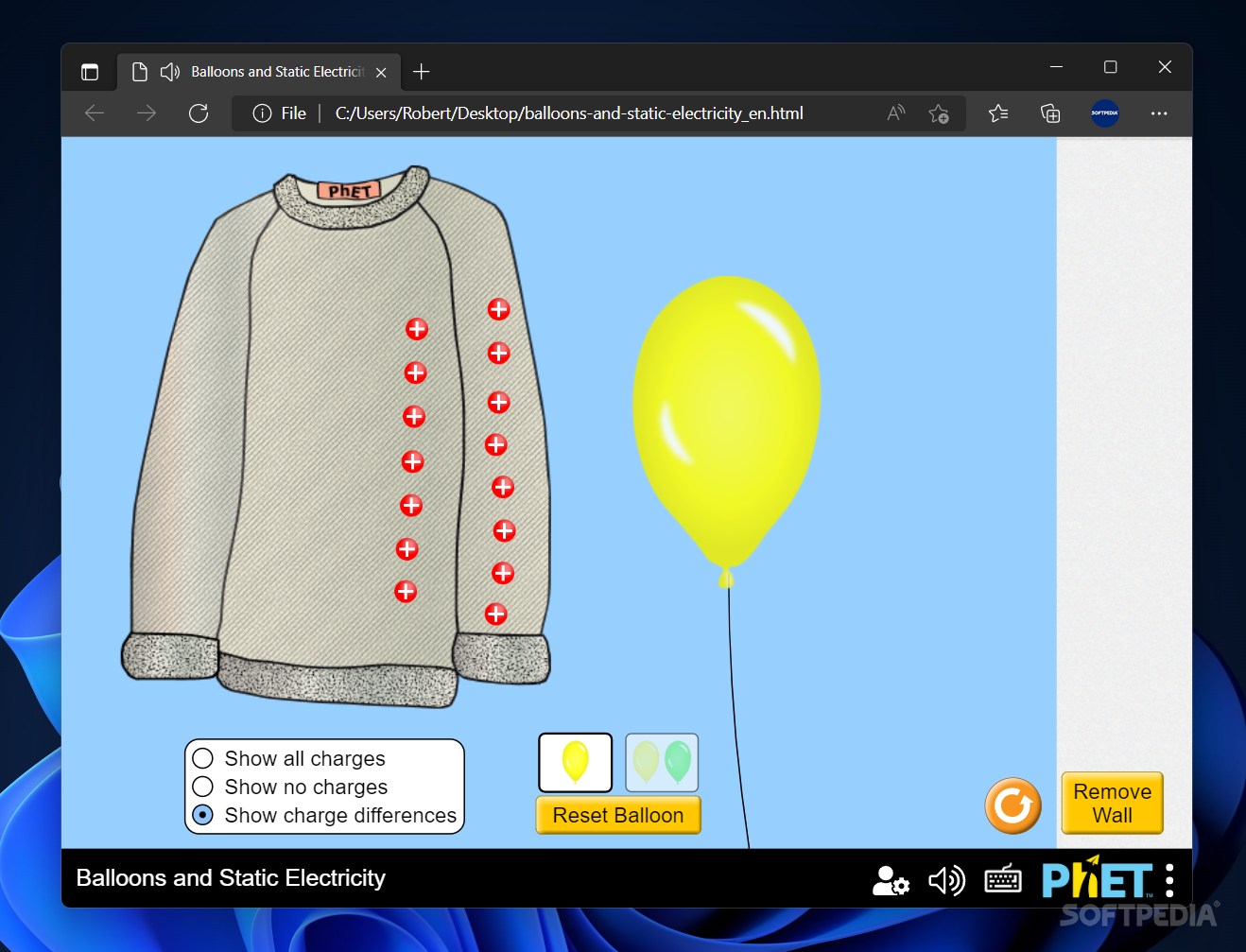Image resolution: width=1246 pixels, height=952 pixels.
Task: Click the PhET label on sweater collar
Action: click(350, 190)
